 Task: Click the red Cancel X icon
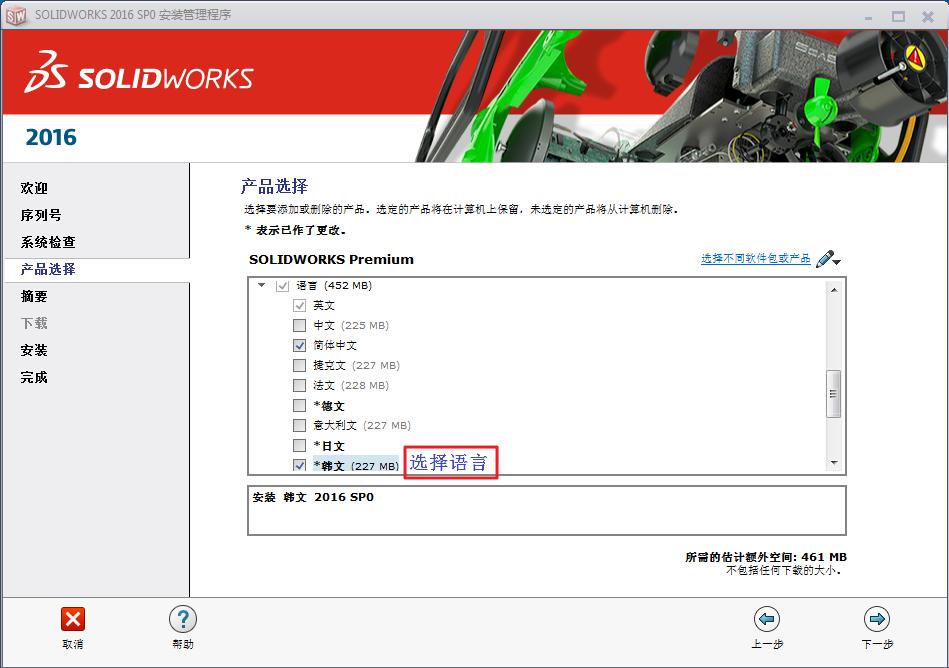(73, 620)
